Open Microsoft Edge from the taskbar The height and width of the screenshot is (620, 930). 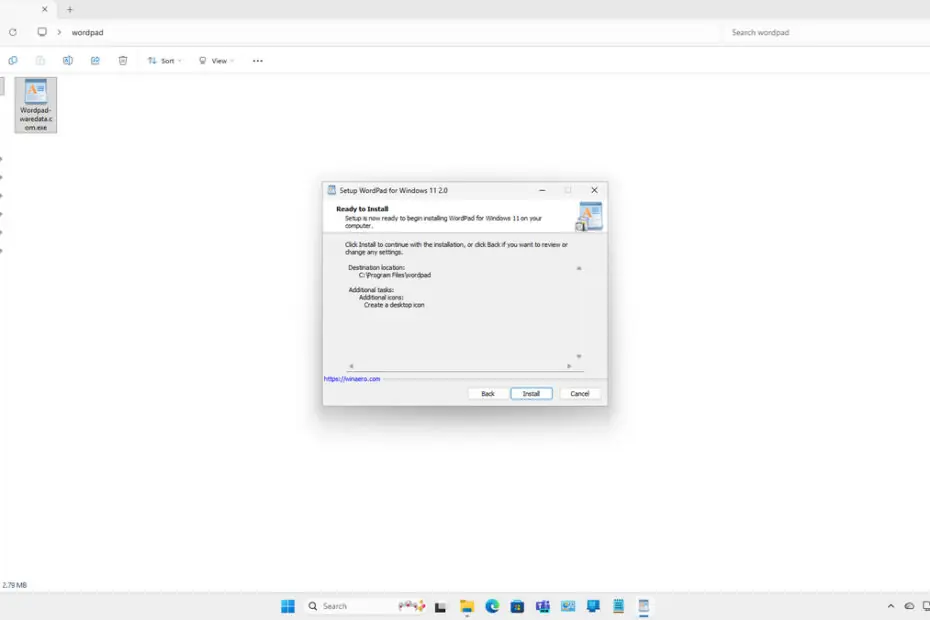click(x=492, y=606)
